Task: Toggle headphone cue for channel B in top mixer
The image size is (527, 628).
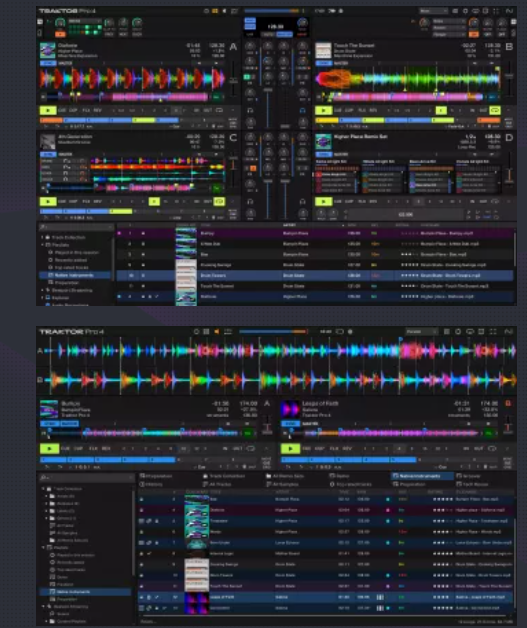Action: [x=303, y=111]
